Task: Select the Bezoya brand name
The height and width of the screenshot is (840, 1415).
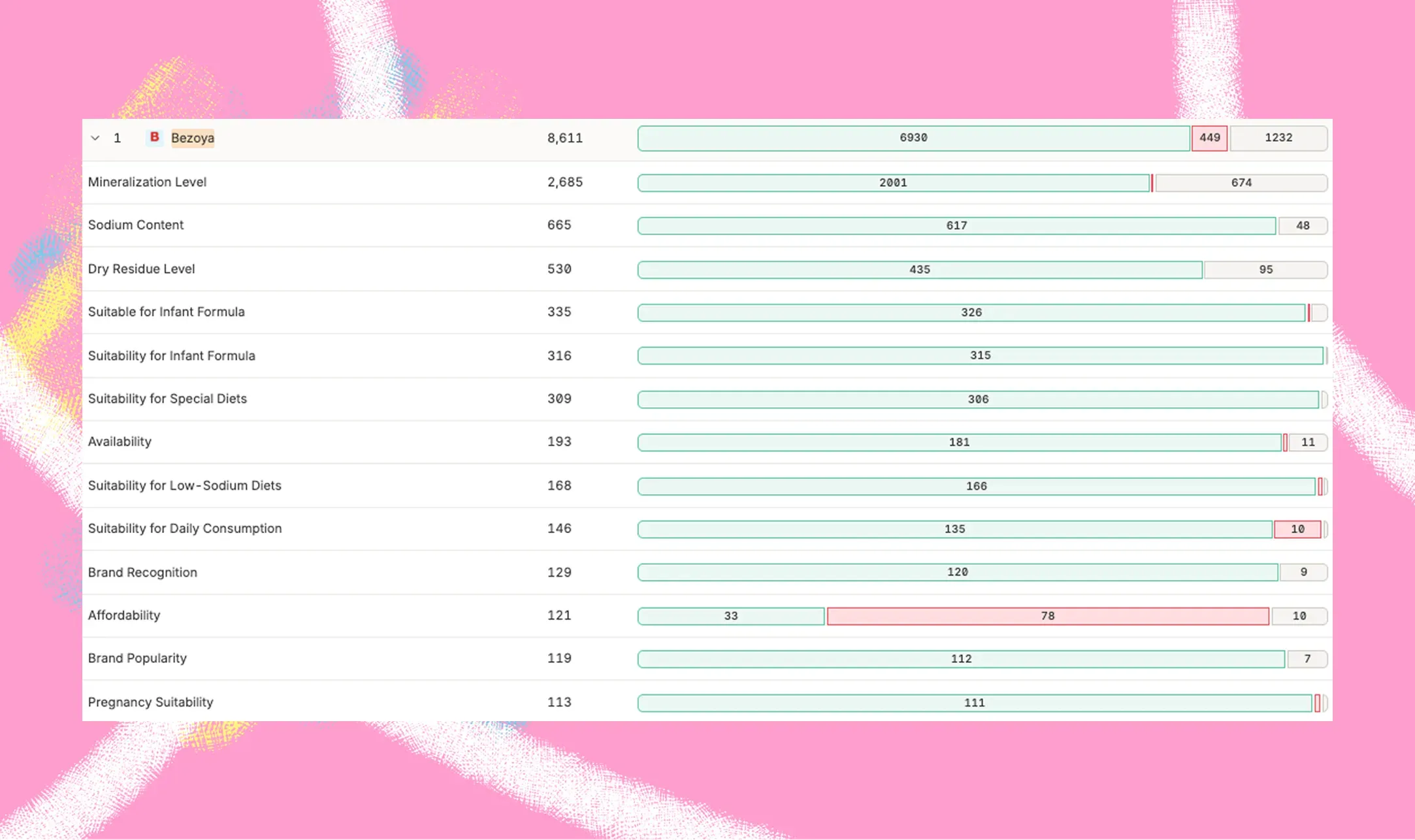Action: click(x=193, y=138)
